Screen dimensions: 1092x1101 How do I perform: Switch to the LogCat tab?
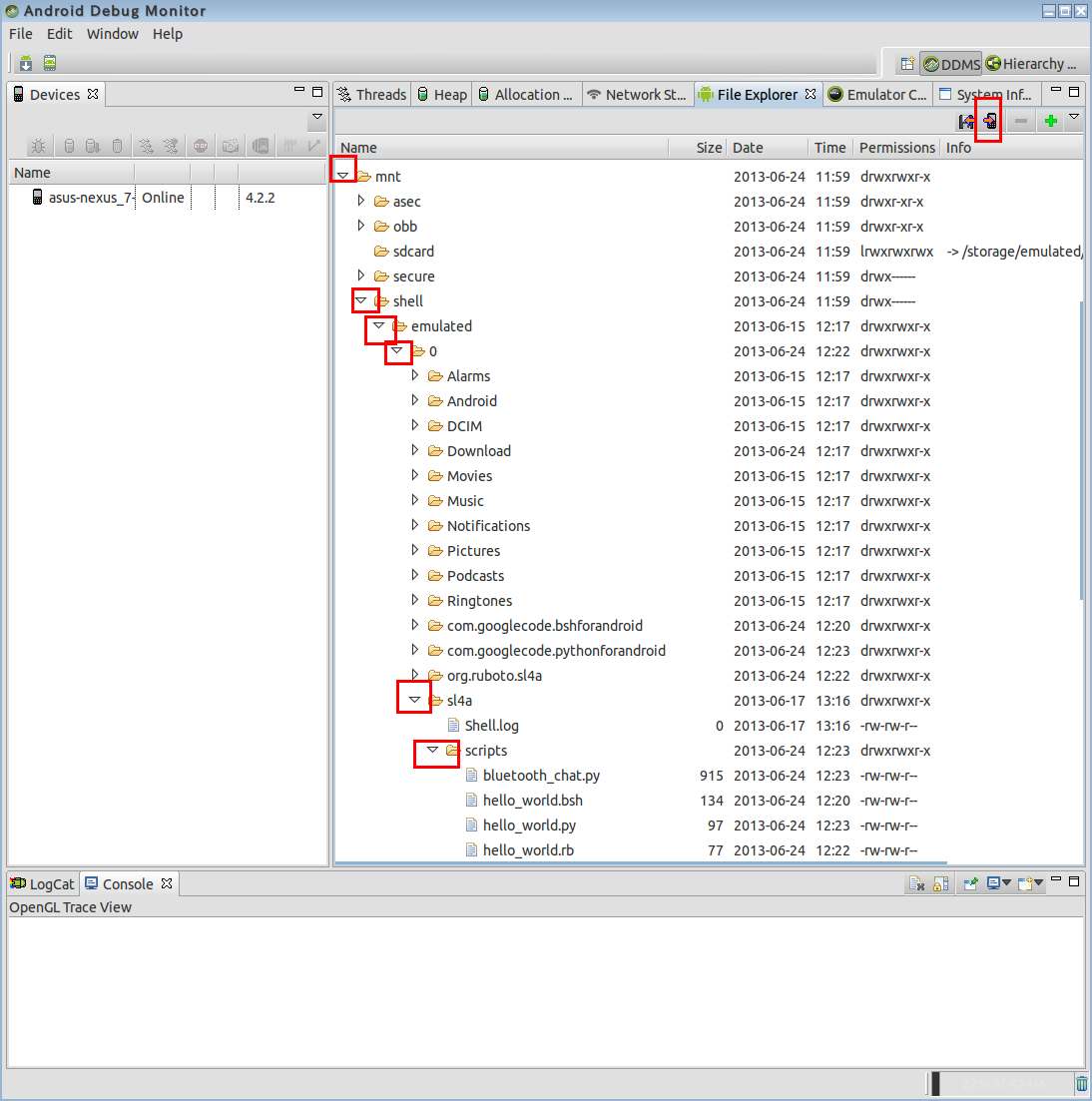(x=42, y=884)
